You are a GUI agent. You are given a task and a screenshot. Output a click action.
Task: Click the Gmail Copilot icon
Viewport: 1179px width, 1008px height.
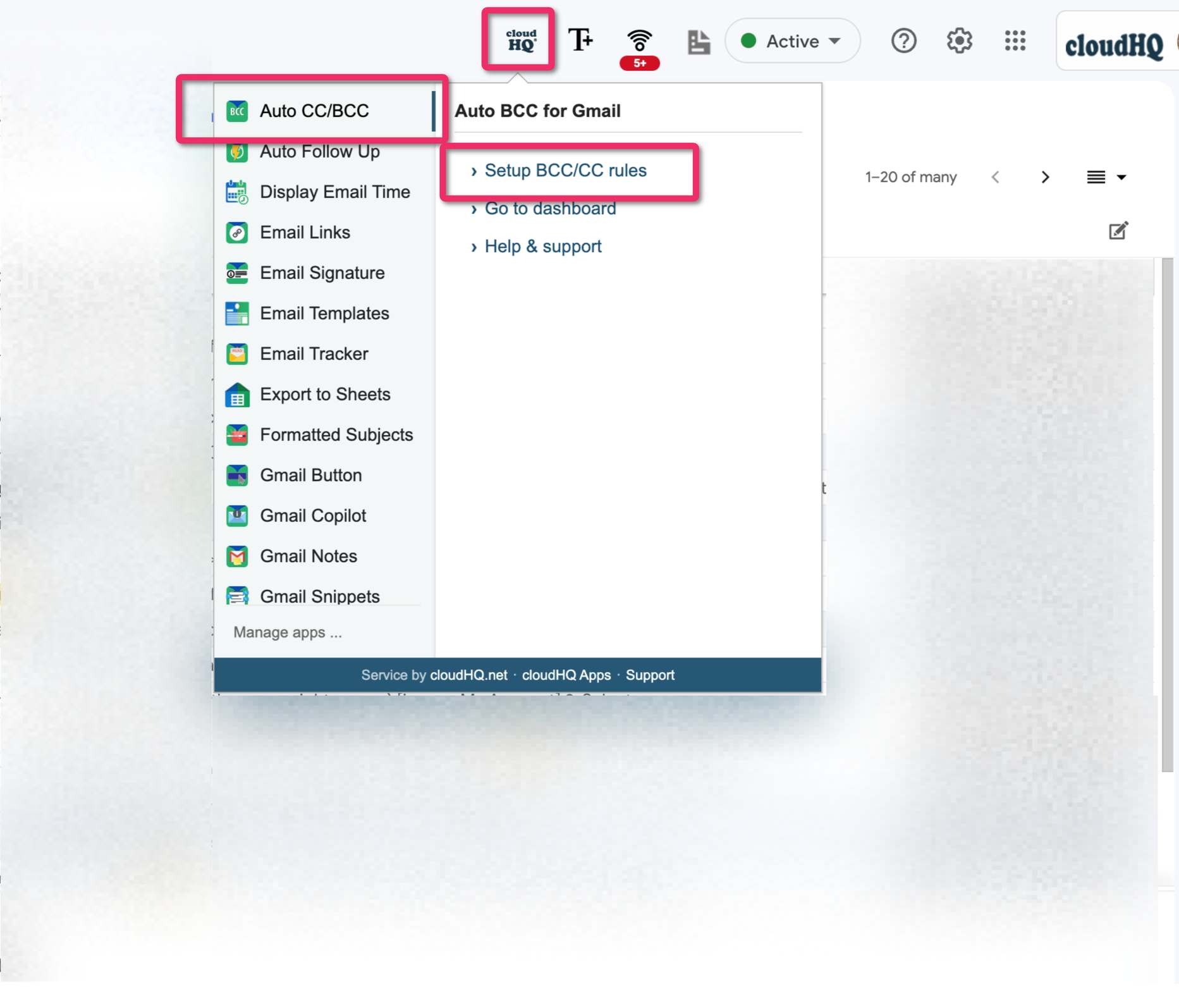237,516
